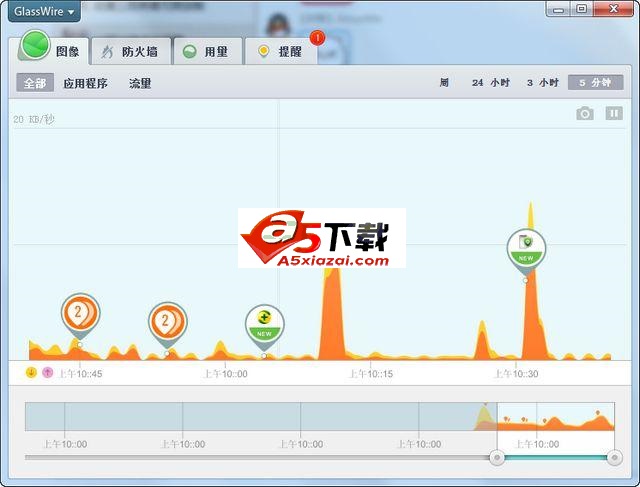
Task: Click the usage tab green circle icon
Action: pos(189,51)
